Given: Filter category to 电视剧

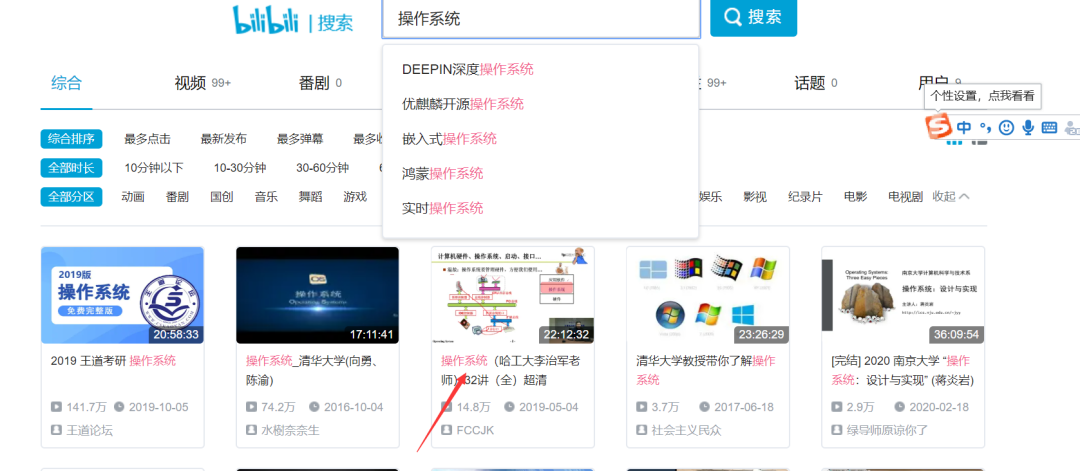Looking at the screenshot, I should pyautogui.click(x=905, y=197).
